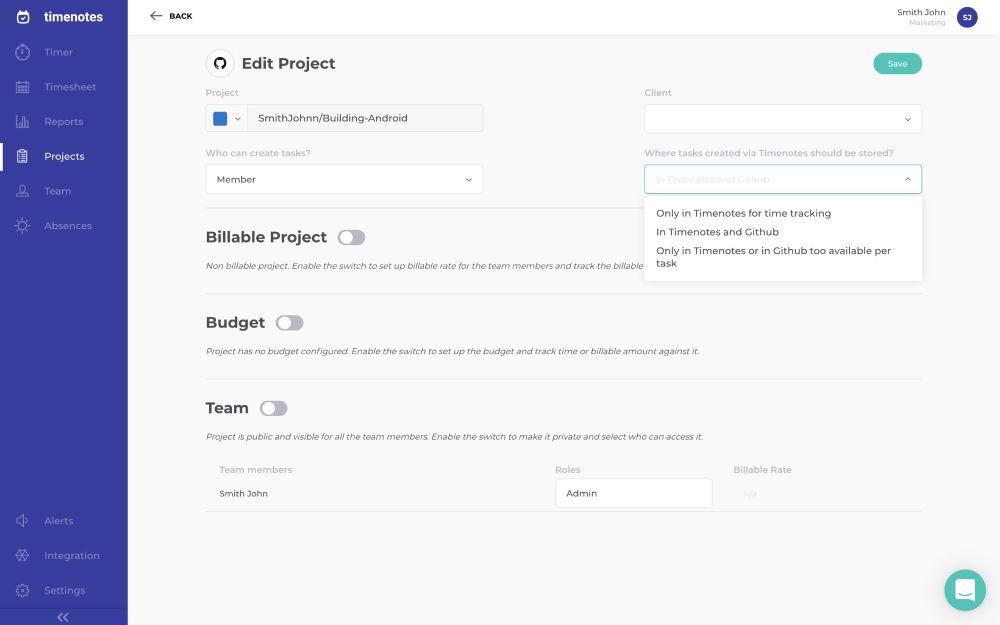This screenshot has width=1000, height=625.
Task: Open the Timer stopwatch icon
Action: (22, 52)
